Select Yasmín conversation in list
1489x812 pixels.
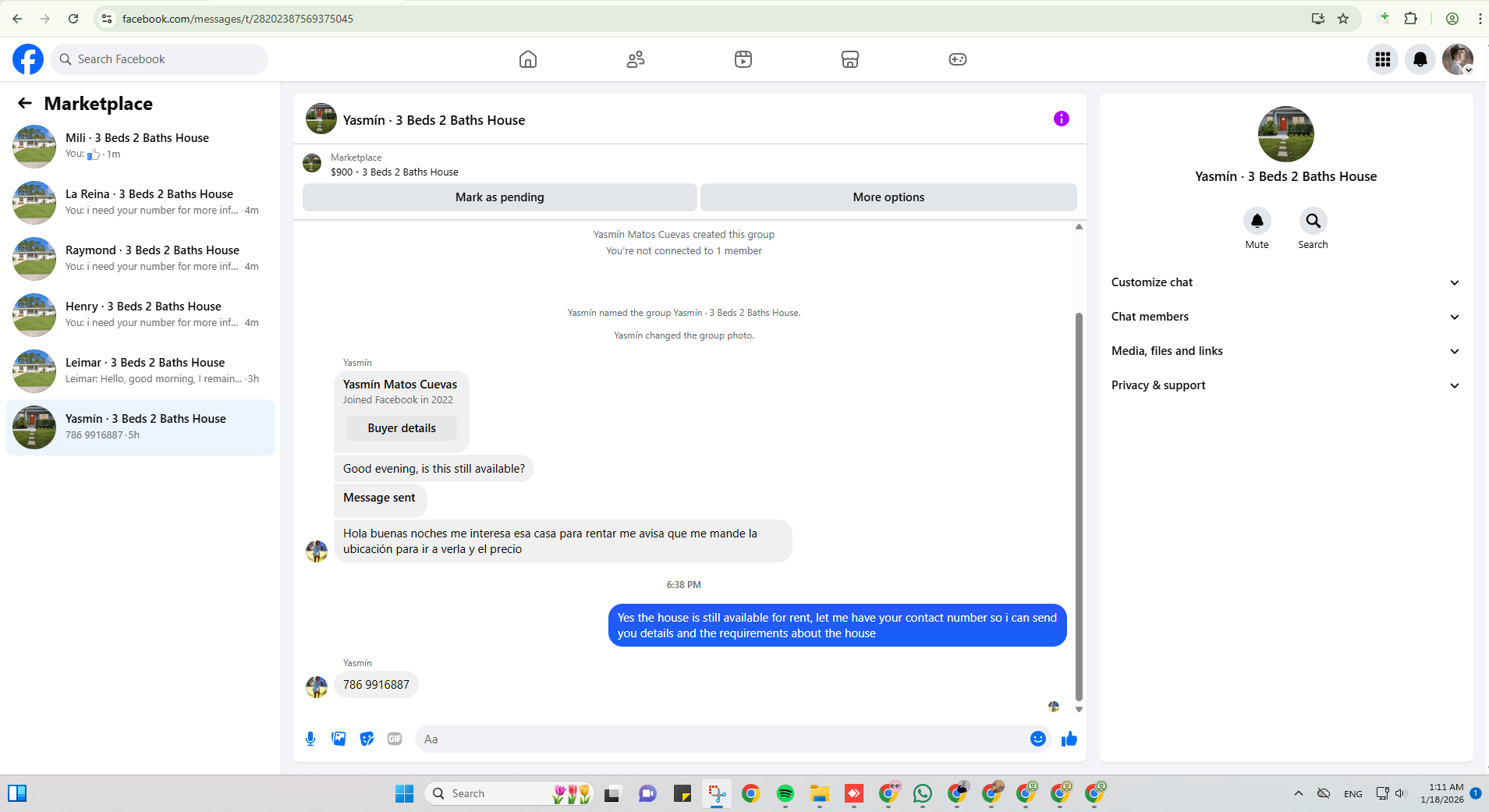[x=140, y=427]
